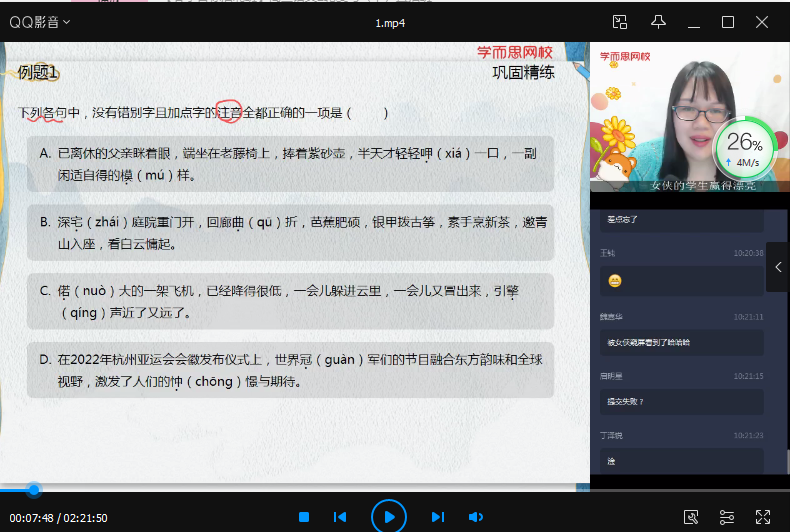This screenshot has height=532, width=790.
Task: Select answer option A in the video
Action: coord(290,164)
